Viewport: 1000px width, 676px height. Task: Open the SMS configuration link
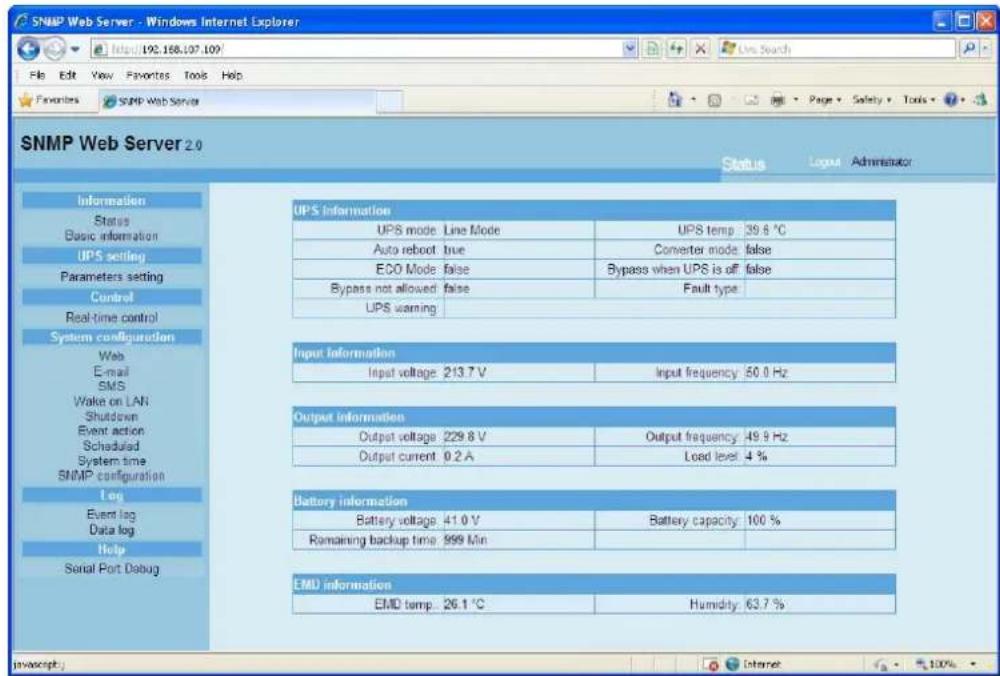tap(112, 386)
